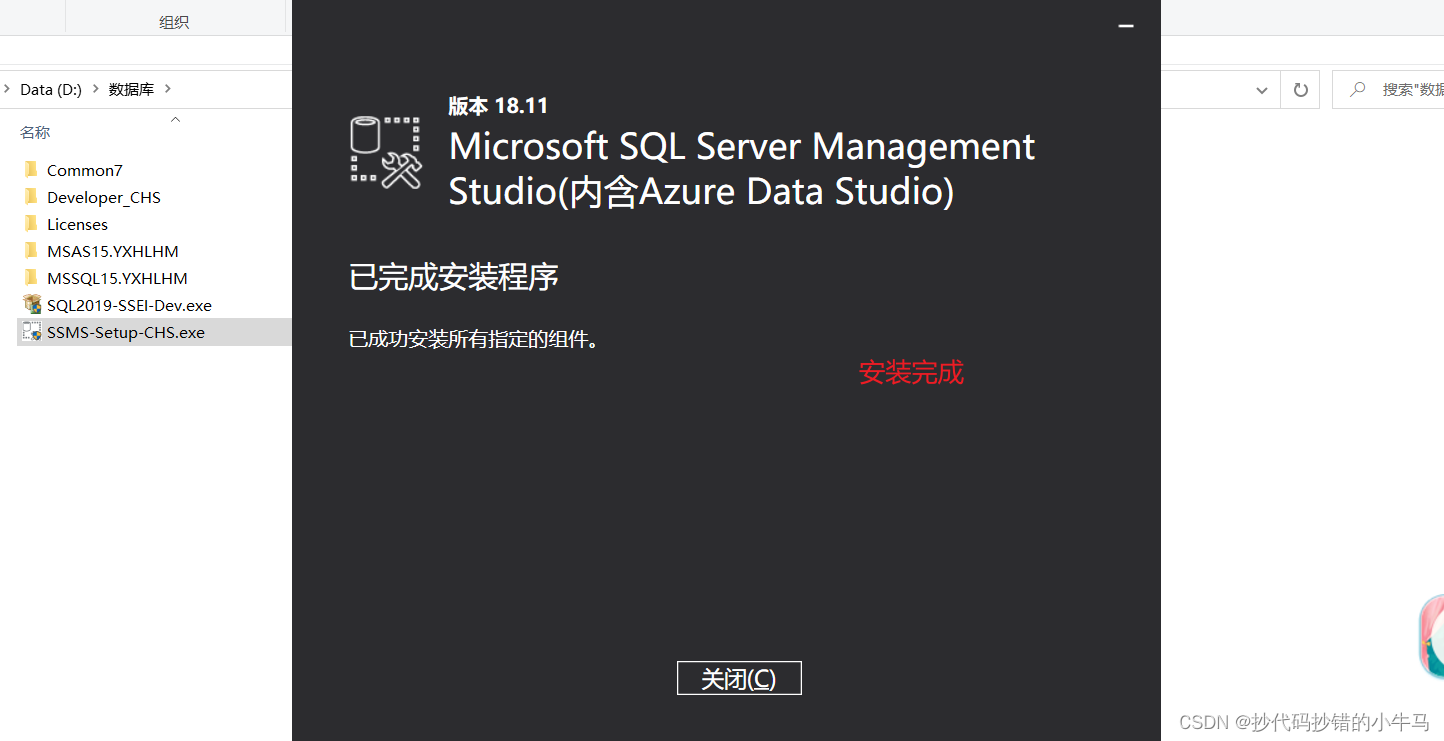The height and width of the screenshot is (741, 1444).
Task: Click the SQL2019-SSEI-Dev.exe file name
Action: tap(129, 306)
